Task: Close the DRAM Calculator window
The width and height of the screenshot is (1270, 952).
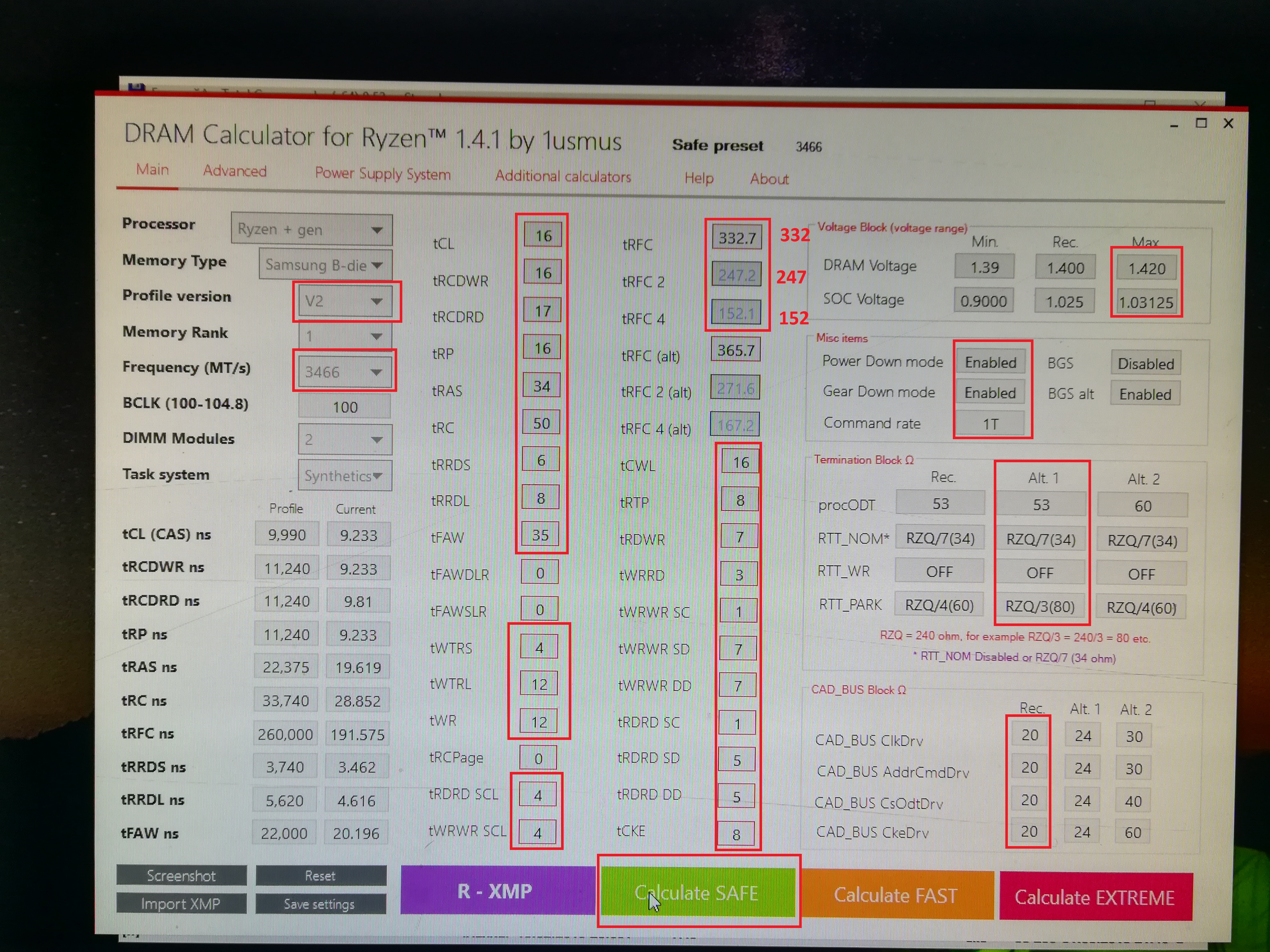Action: pos(1228,123)
